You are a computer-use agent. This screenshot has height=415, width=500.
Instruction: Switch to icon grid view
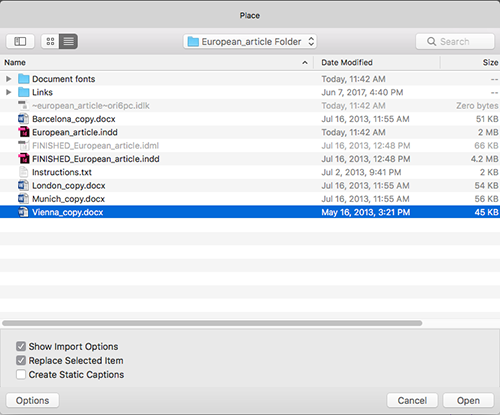[x=50, y=41]
